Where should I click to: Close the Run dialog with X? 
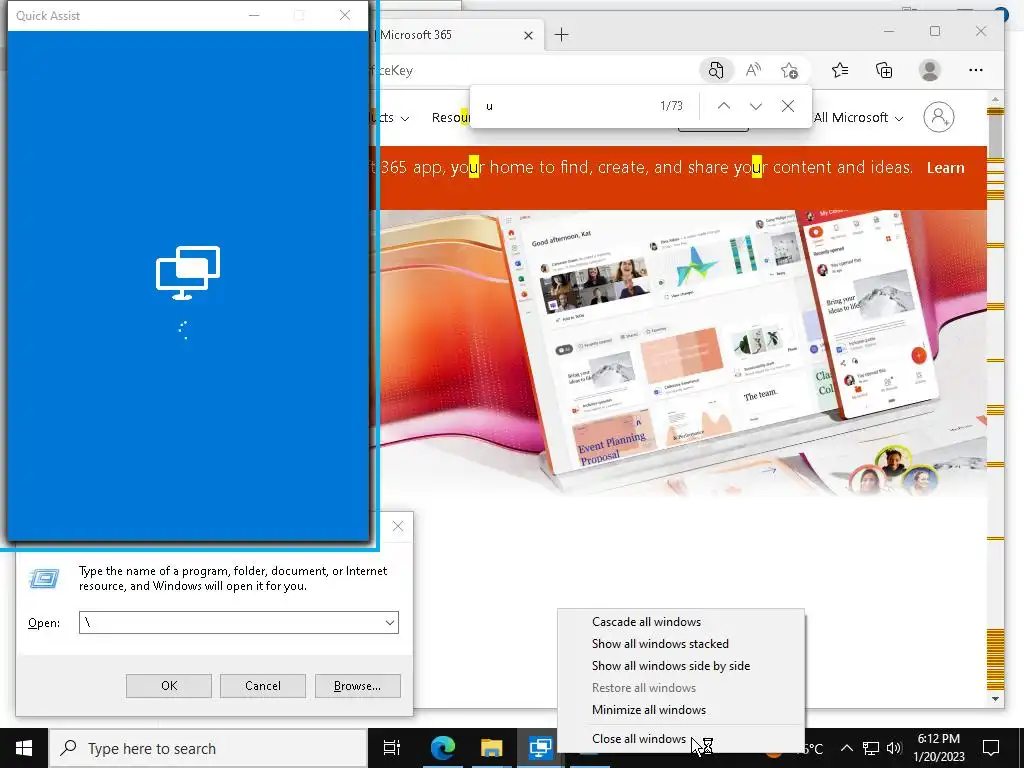pos(398,526)
